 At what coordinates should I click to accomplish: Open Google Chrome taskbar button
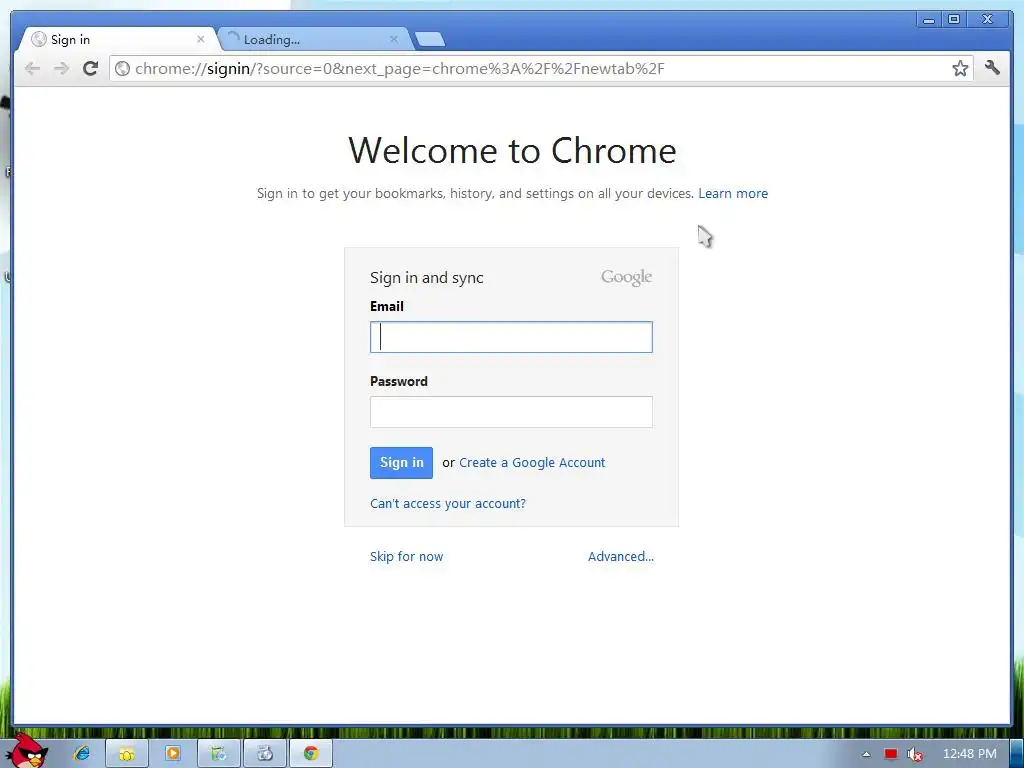[x=311, y=754]
